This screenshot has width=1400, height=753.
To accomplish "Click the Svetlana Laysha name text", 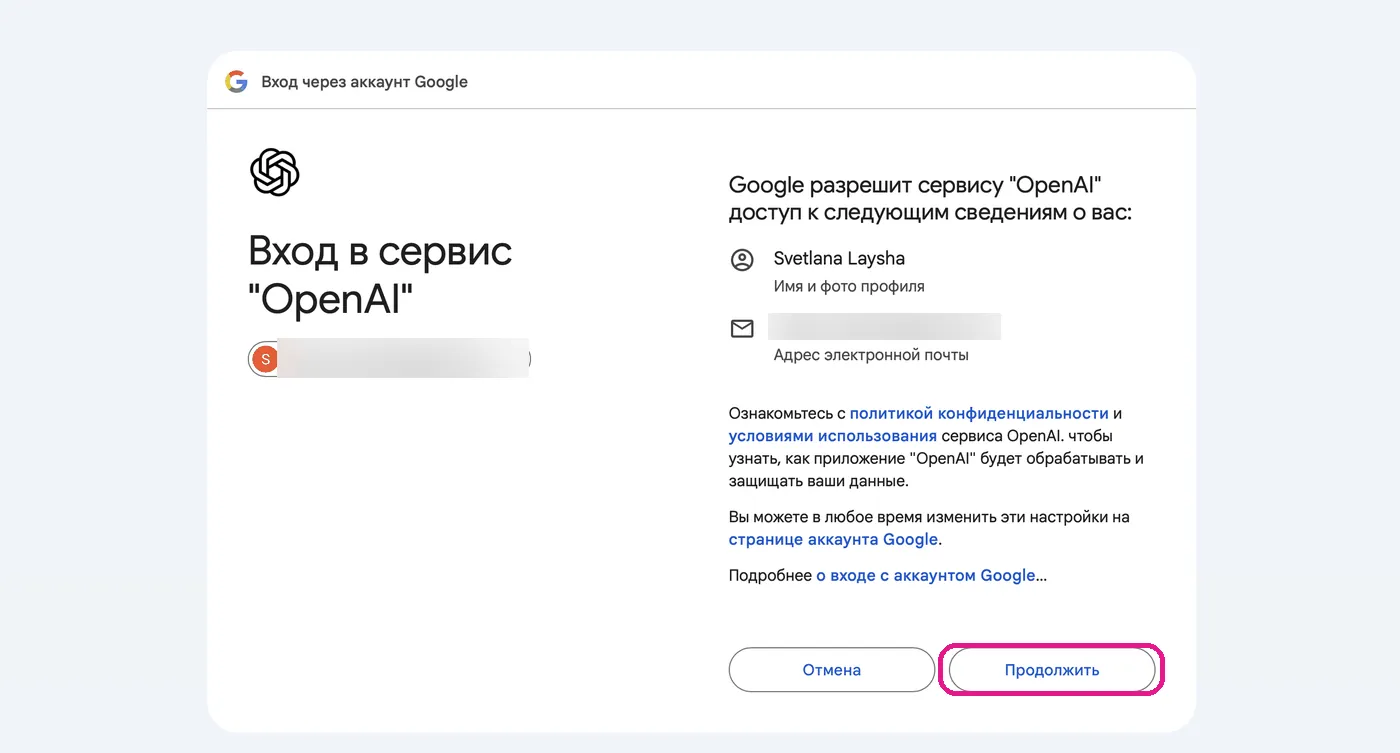I will pos(839,258).
